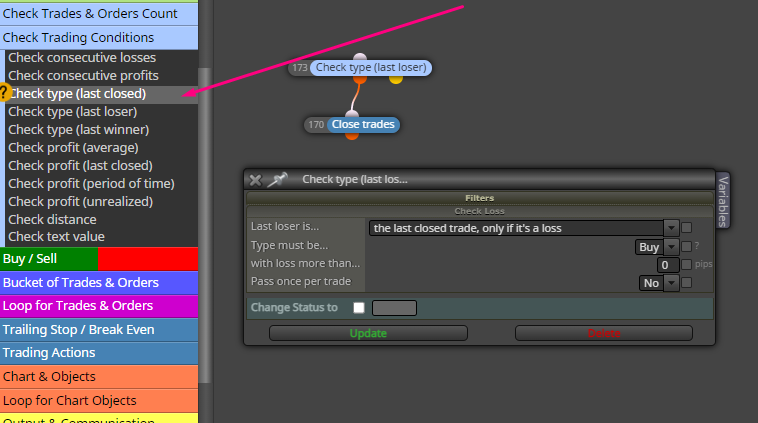Click loss pips input field showing 0

coord(668,265)
